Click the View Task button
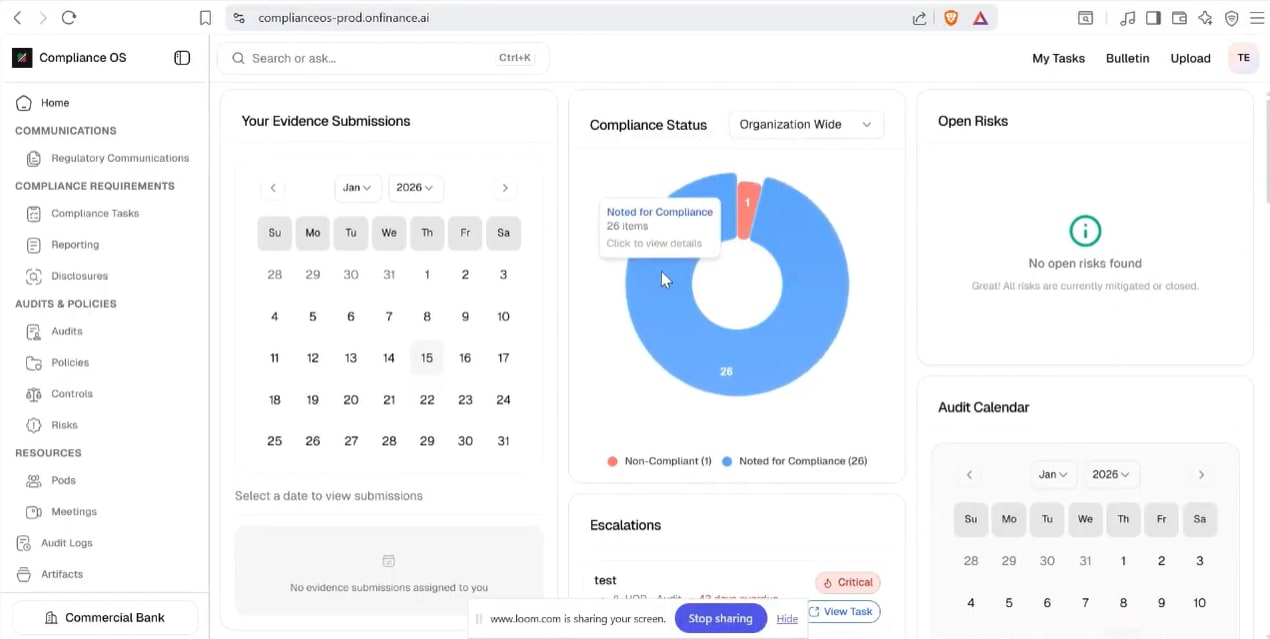Screen dimensions: 1270x639 [x=842, y=612]
